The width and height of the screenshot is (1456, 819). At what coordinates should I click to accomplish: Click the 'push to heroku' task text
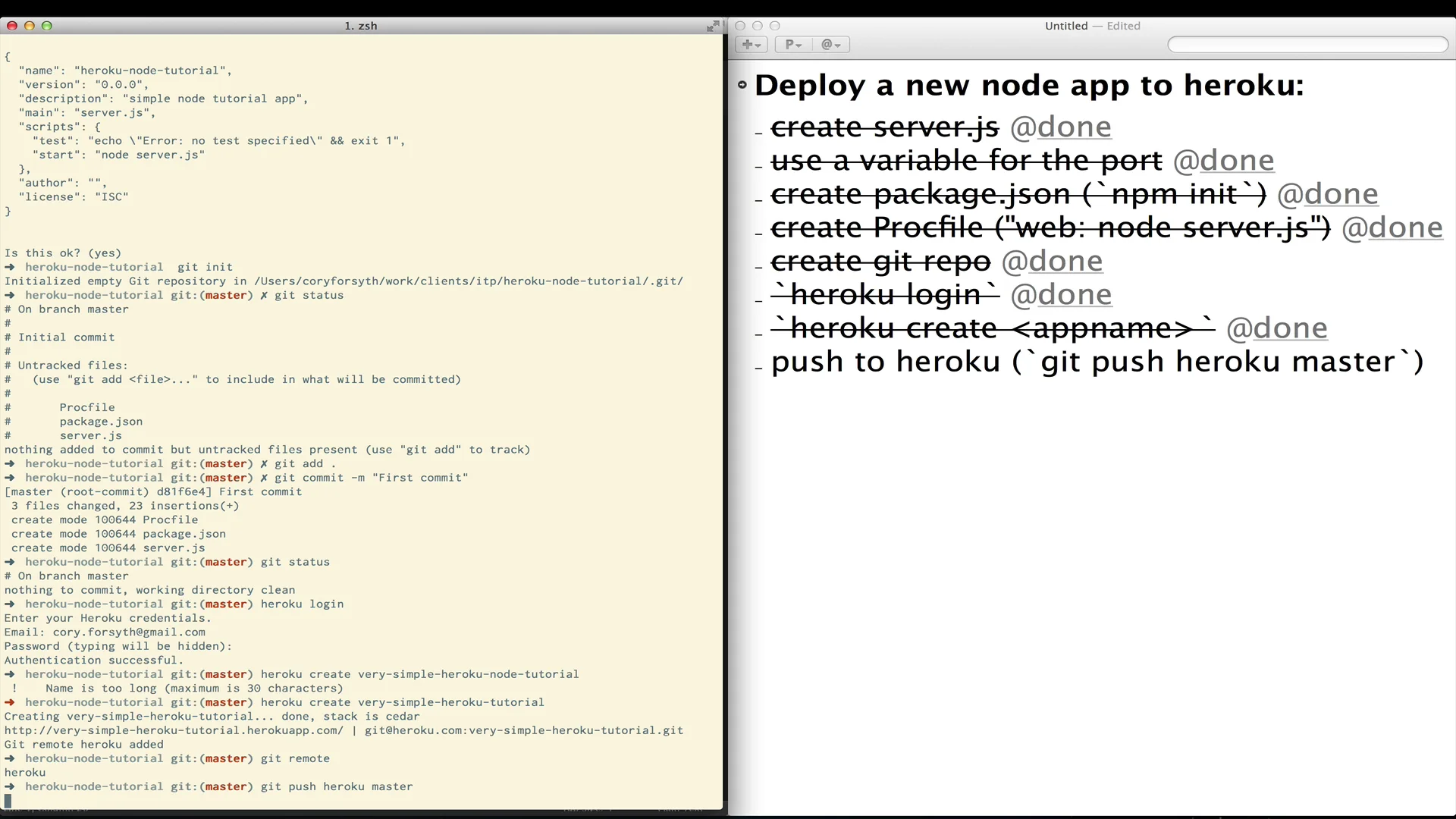(1097, 362)
